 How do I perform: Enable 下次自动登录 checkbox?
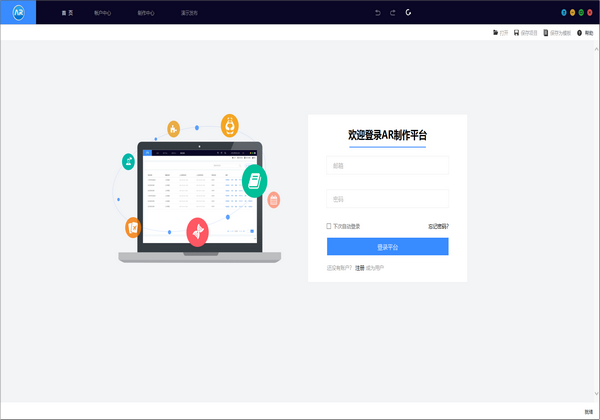[x=329, y=226]
